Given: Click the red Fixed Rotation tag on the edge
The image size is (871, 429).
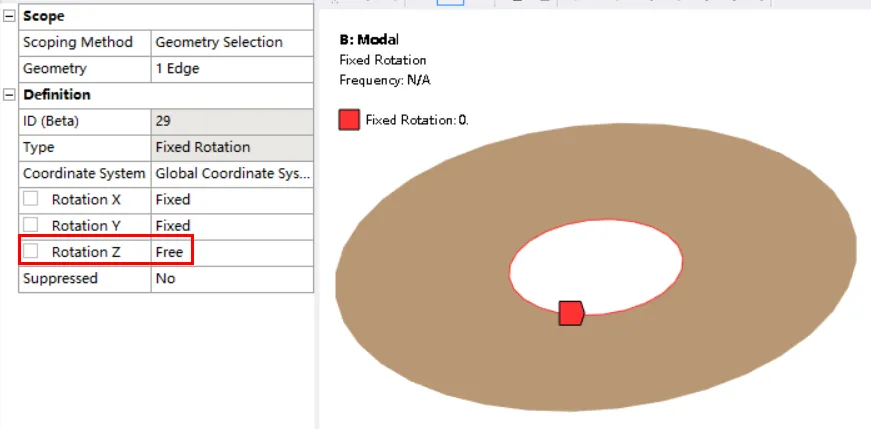Looking at the screenshot, I should (x=570, y=313).
